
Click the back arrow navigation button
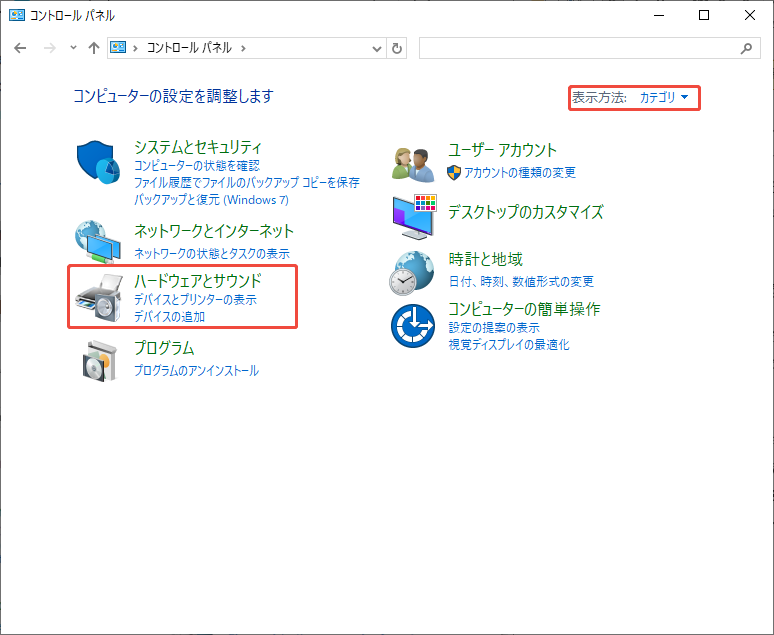[x=20, y=48]
